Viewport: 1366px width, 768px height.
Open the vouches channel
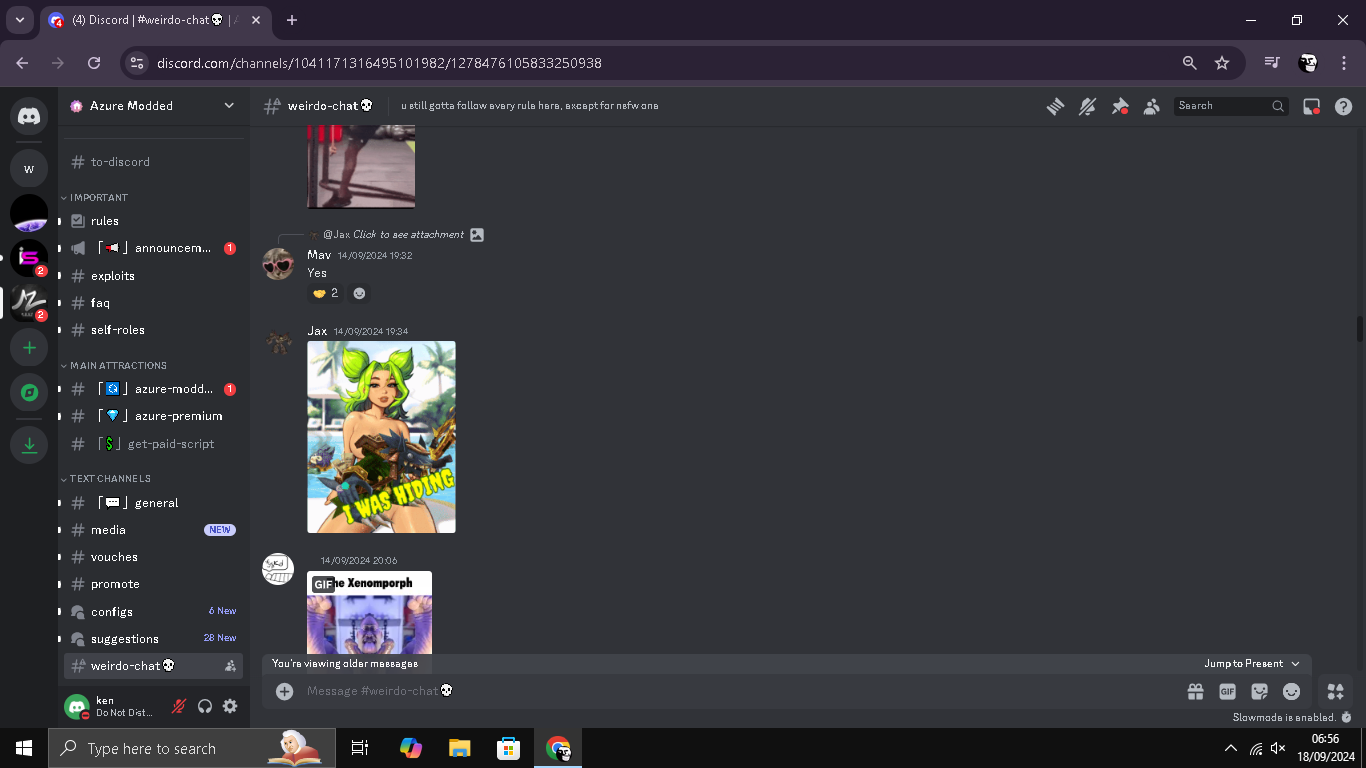point(154,557)
